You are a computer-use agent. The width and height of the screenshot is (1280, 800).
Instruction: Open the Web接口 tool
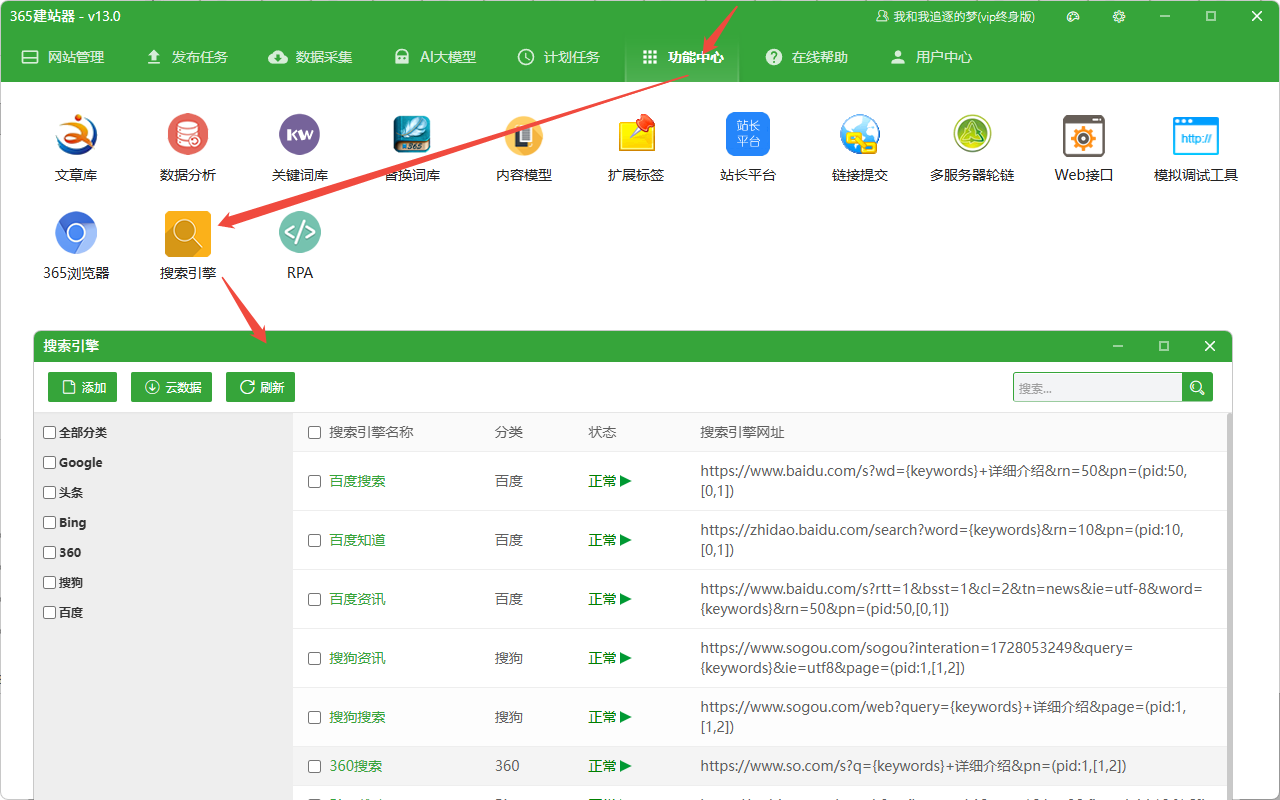pyautogui.click(x=1084, y=148)
